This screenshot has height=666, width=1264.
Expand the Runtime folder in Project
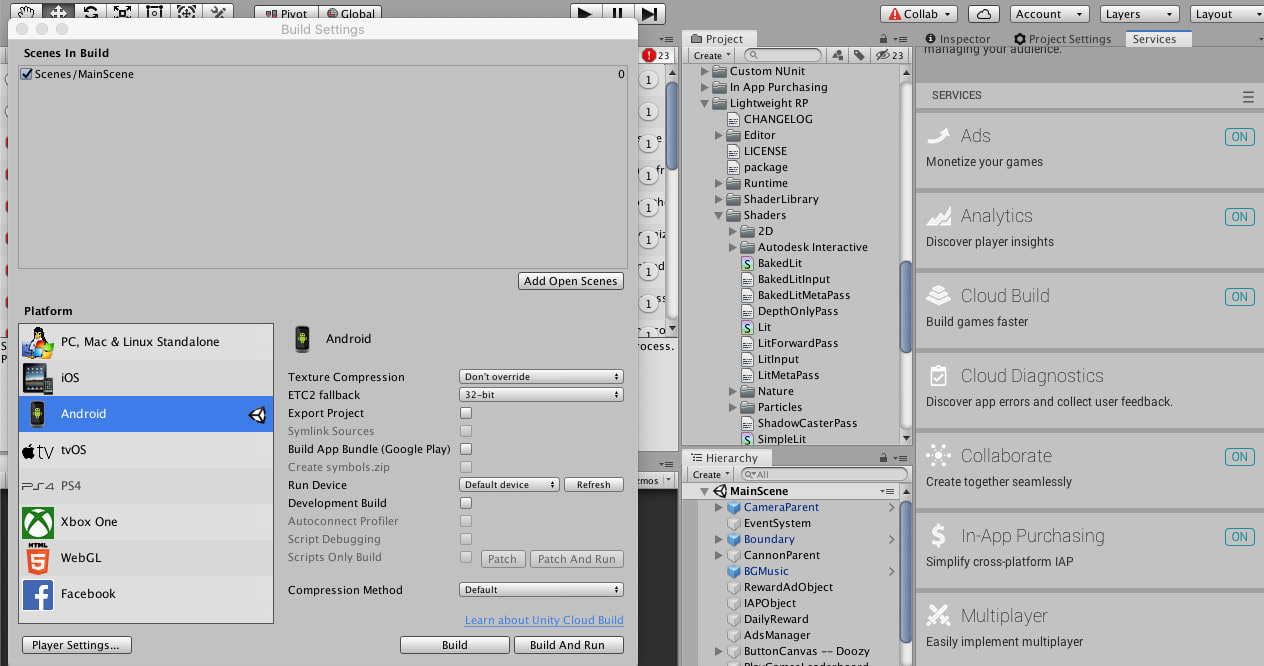(719, 184)
